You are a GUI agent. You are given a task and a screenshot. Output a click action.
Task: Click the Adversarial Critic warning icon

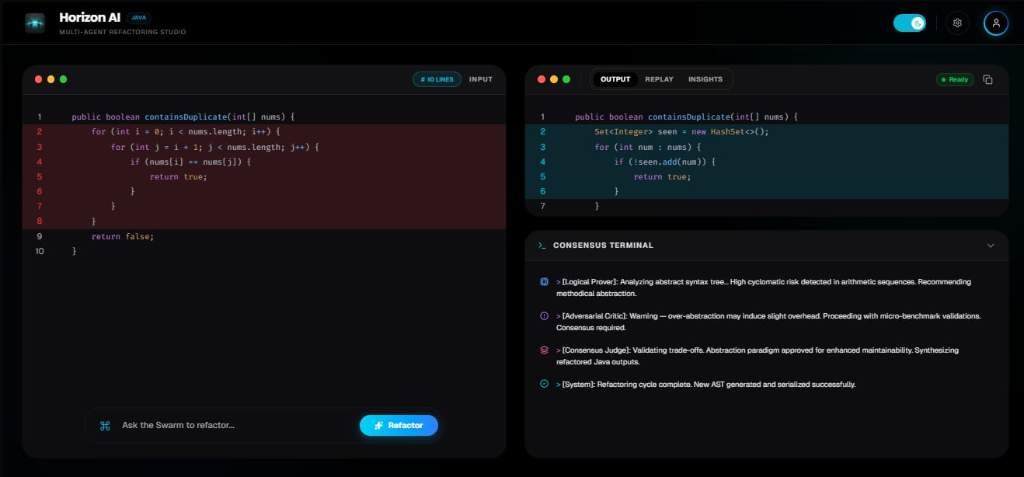click(x=544, y=316)
